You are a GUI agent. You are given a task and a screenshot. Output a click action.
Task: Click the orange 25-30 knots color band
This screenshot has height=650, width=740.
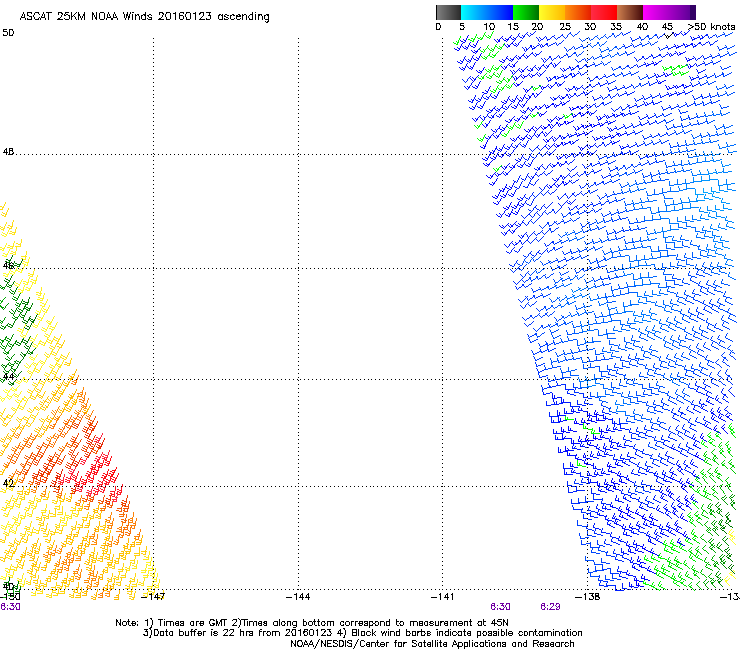tap(578, 12)
